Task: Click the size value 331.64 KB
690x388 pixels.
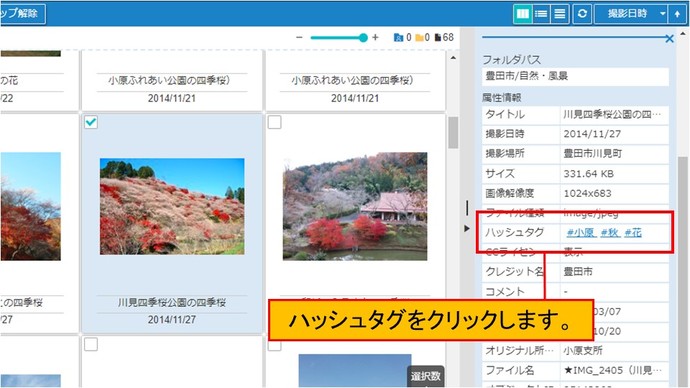Action: pos(588,174)
